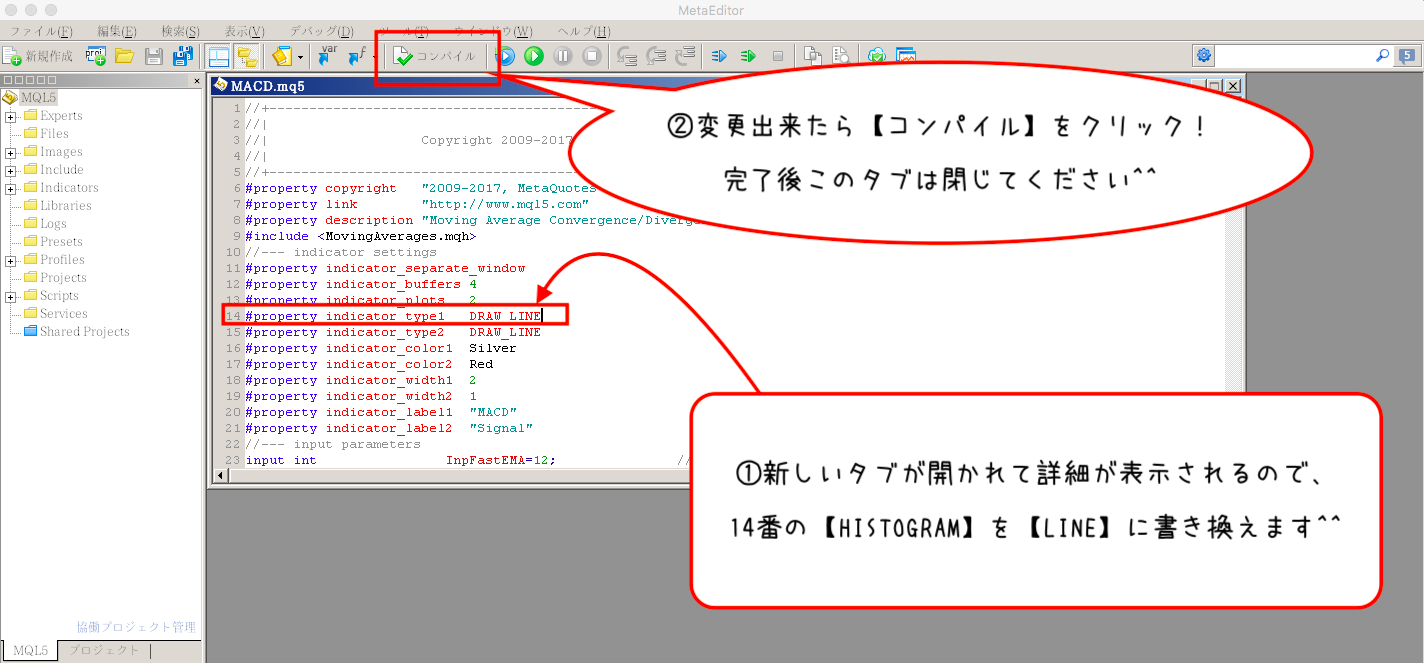Click the pause debugging icon
The height and width of the screenshot is (663, 1424).
(563, 57)
